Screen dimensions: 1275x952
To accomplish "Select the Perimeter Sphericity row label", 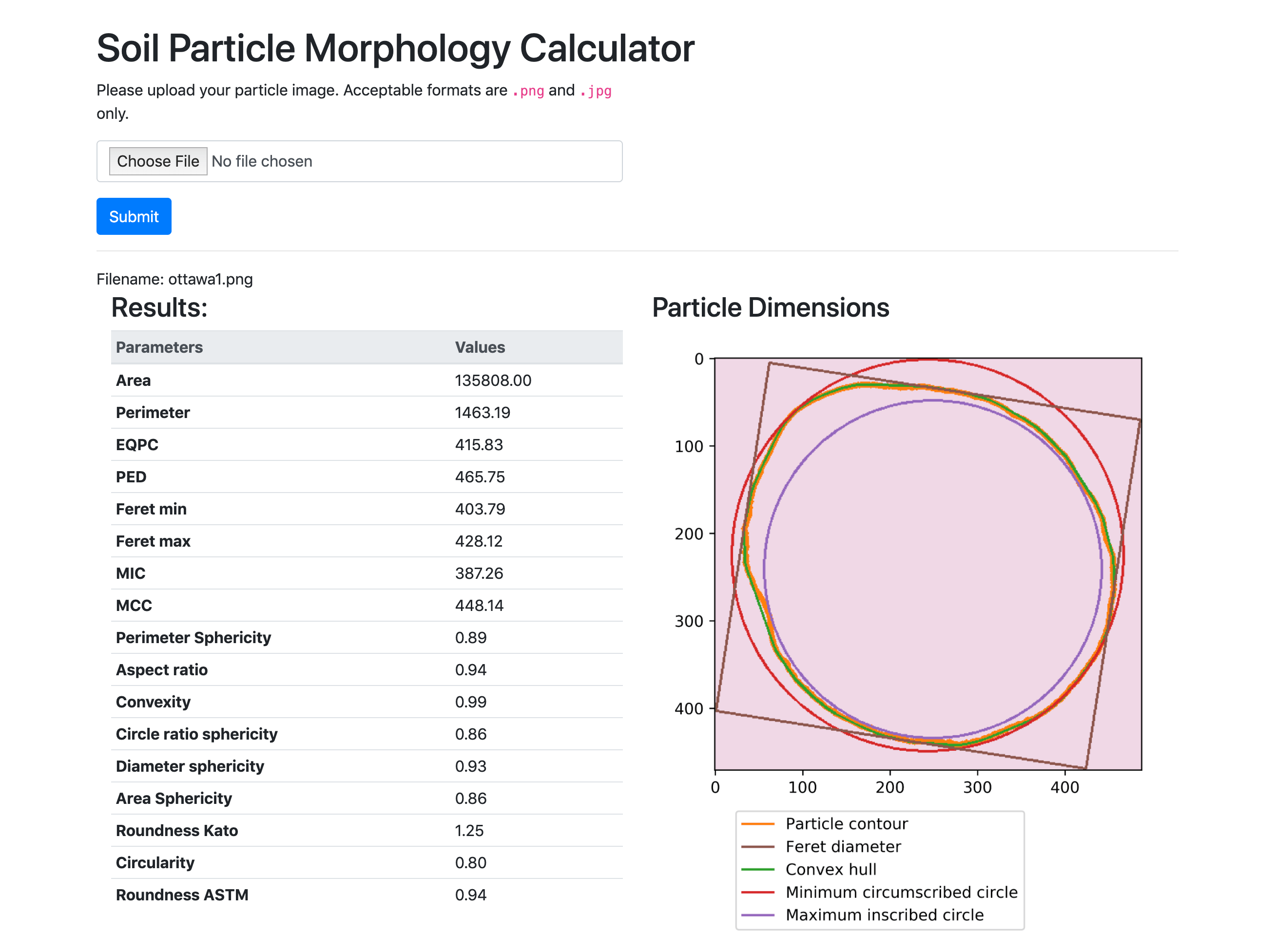I will (193, 638).
